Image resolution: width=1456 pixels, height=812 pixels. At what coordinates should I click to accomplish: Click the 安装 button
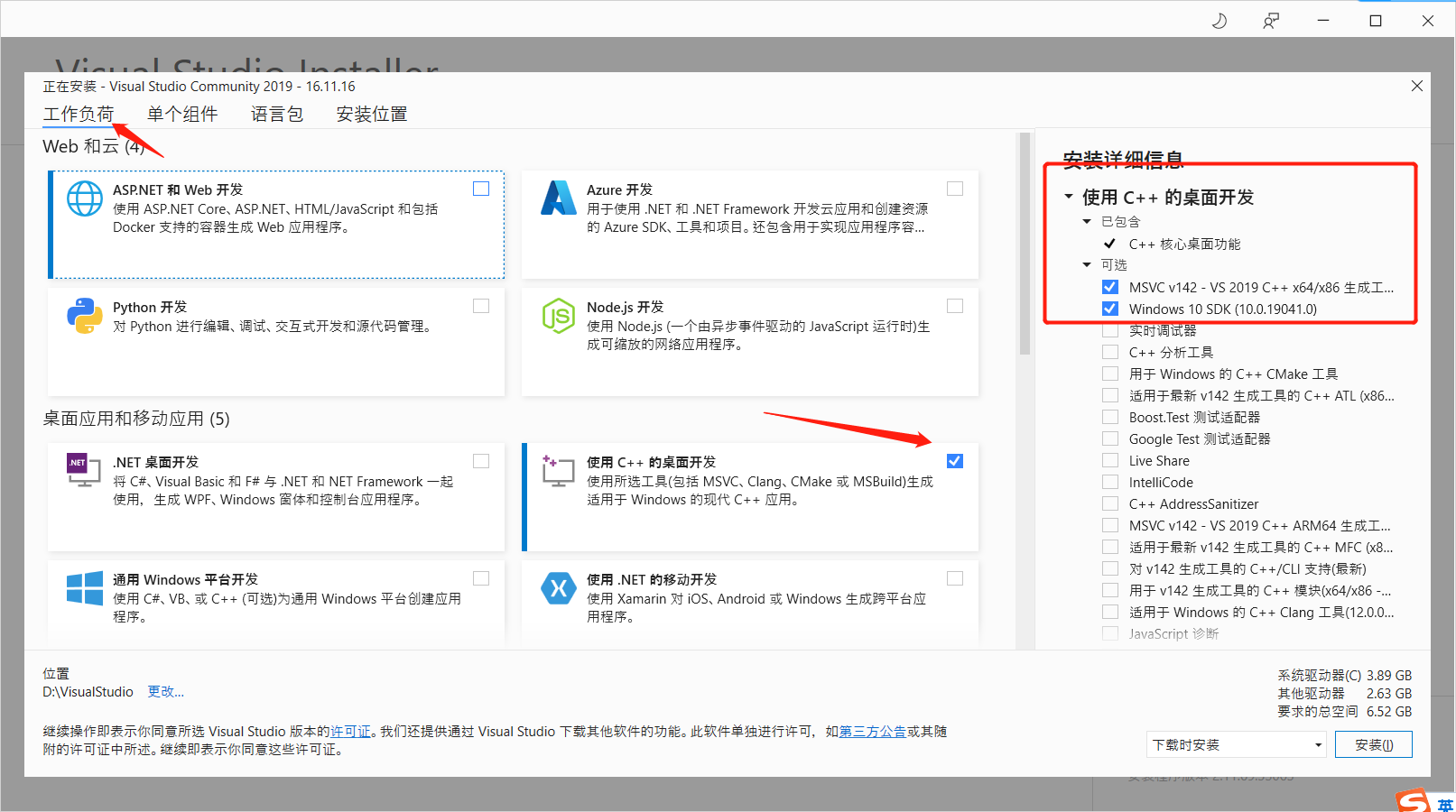click(1374, 744)
